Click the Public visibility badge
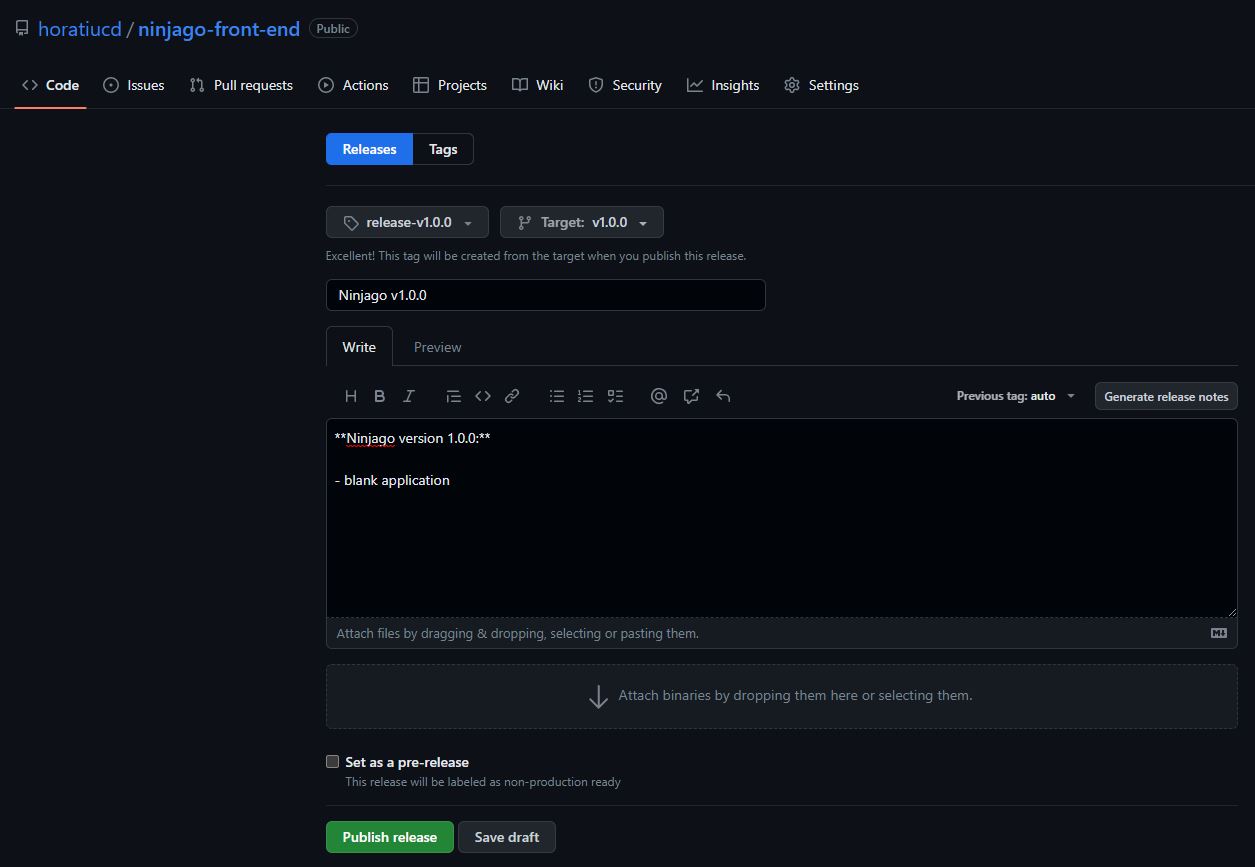 333,29
